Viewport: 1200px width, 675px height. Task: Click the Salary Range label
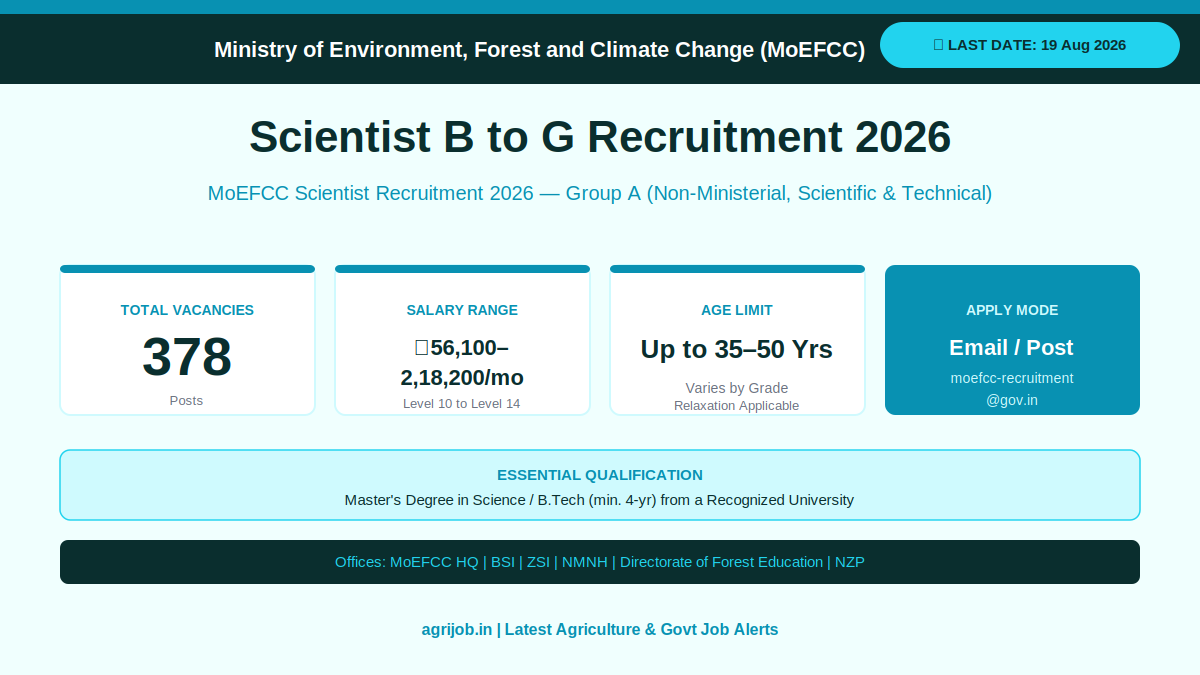pos(462,310)
